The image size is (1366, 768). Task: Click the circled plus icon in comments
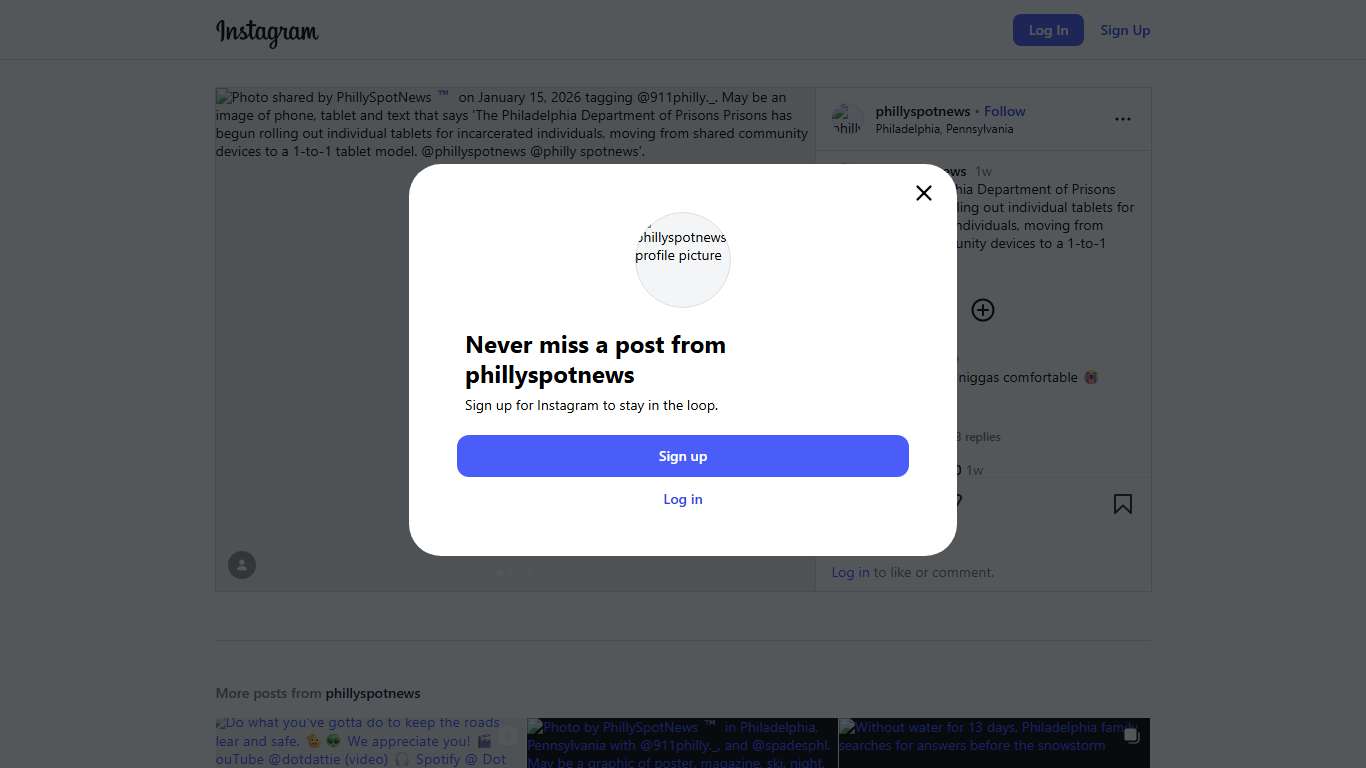coord(983,310)
